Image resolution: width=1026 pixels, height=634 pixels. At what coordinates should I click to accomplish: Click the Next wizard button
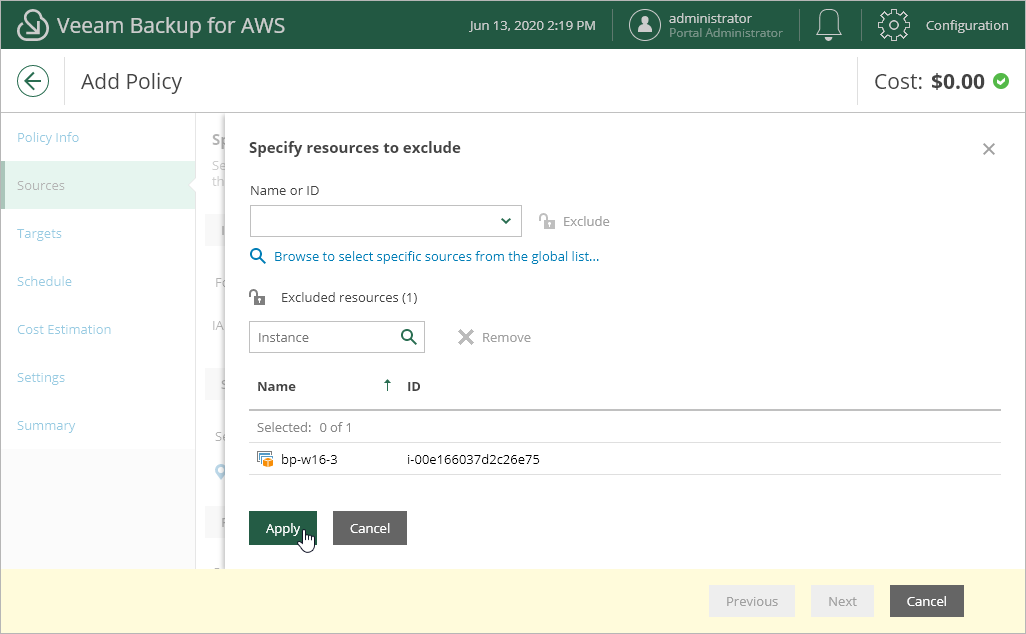click(842, 601)
